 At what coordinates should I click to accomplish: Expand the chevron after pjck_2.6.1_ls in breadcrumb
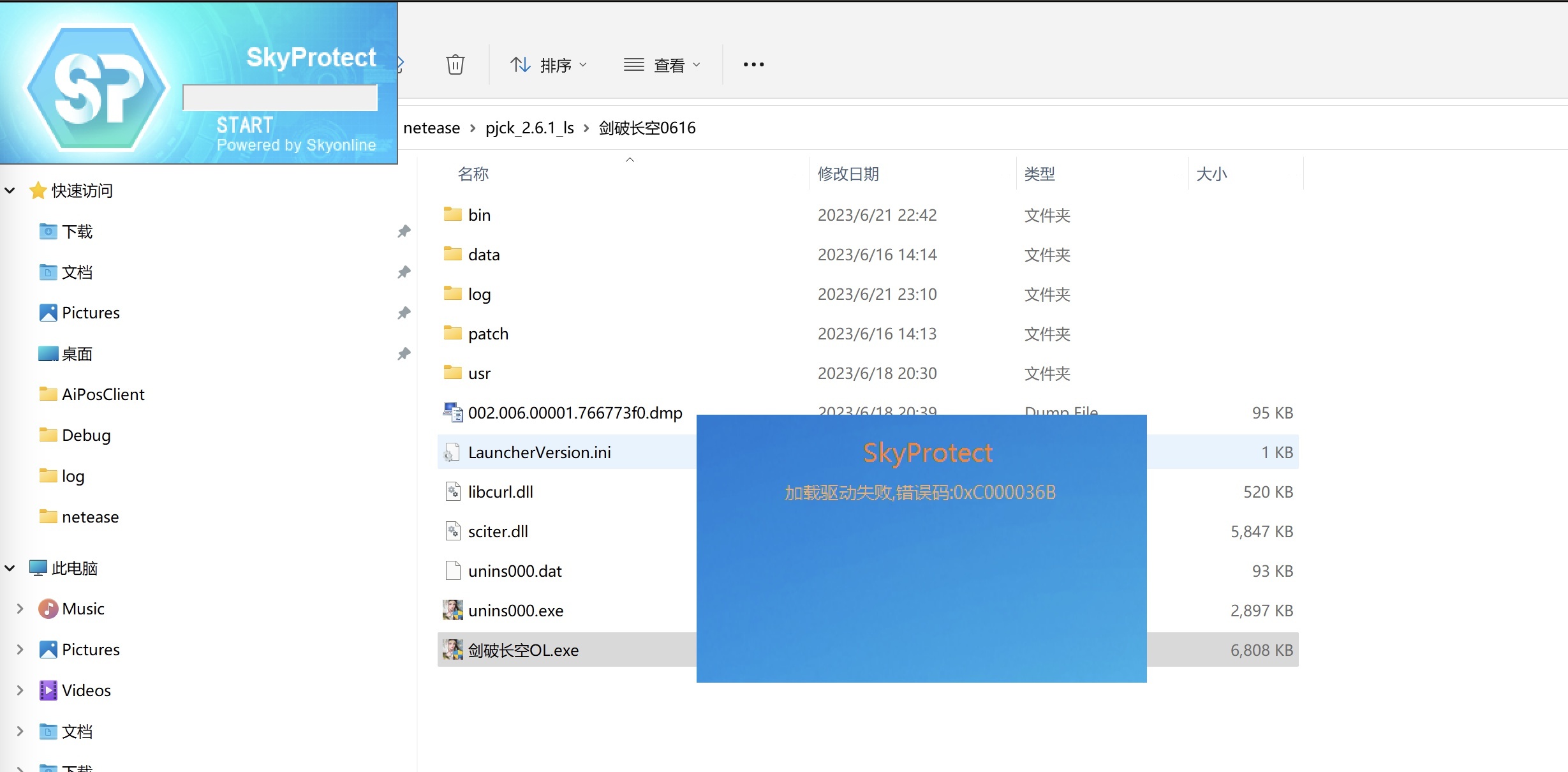586,128
